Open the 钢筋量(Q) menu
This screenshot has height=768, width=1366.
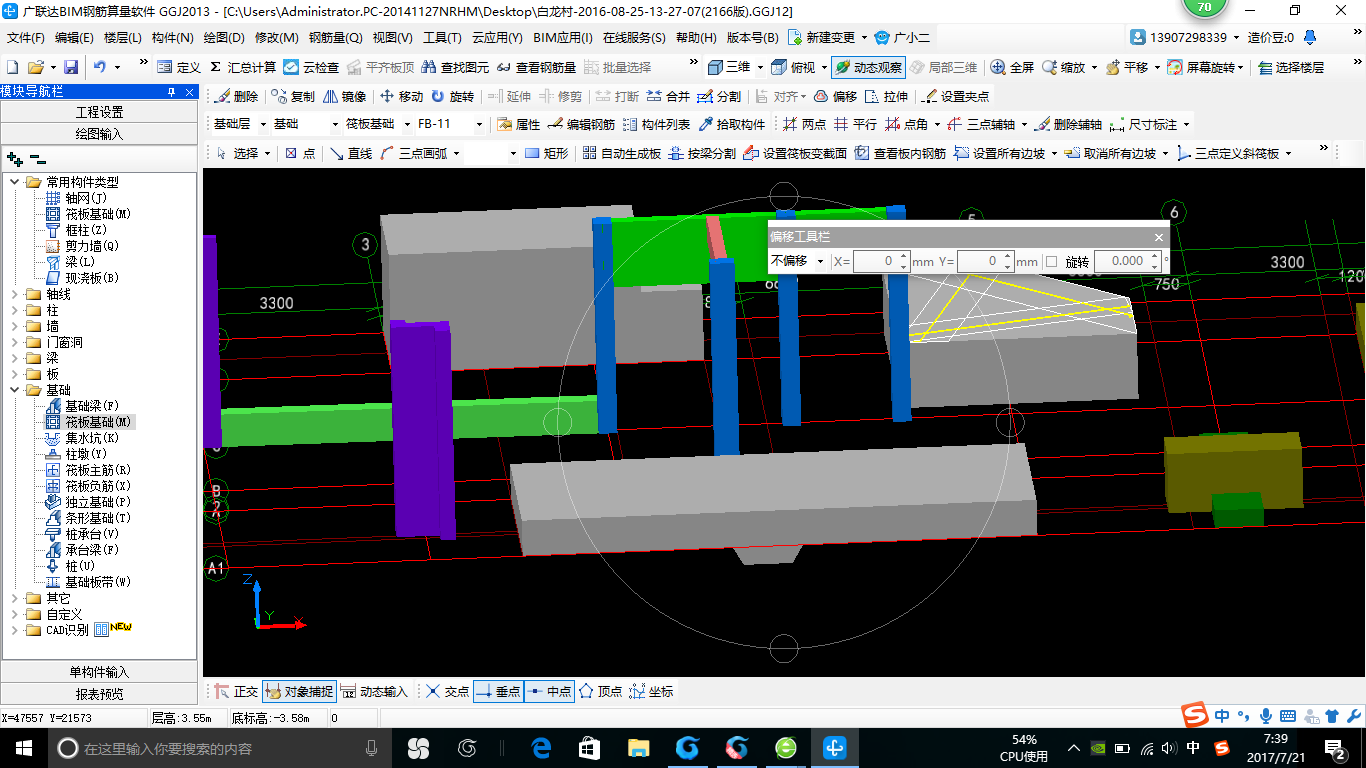[335, 38]
